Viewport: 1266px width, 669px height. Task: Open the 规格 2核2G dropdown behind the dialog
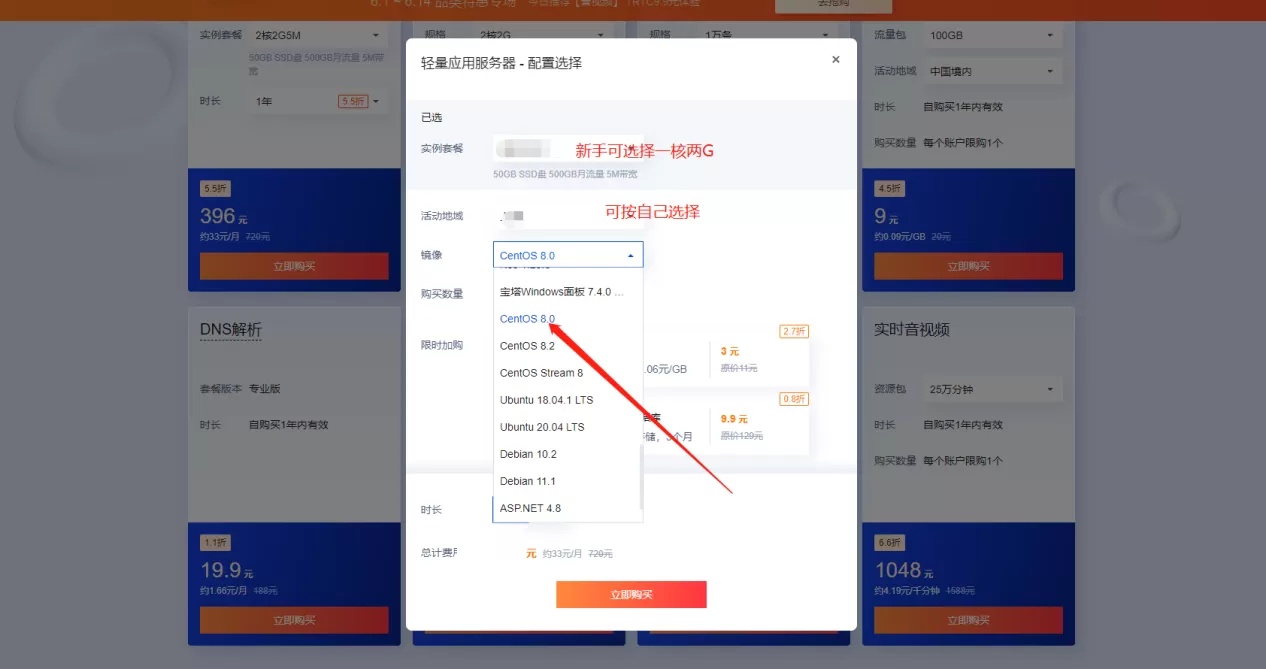(x=542, y=33)
